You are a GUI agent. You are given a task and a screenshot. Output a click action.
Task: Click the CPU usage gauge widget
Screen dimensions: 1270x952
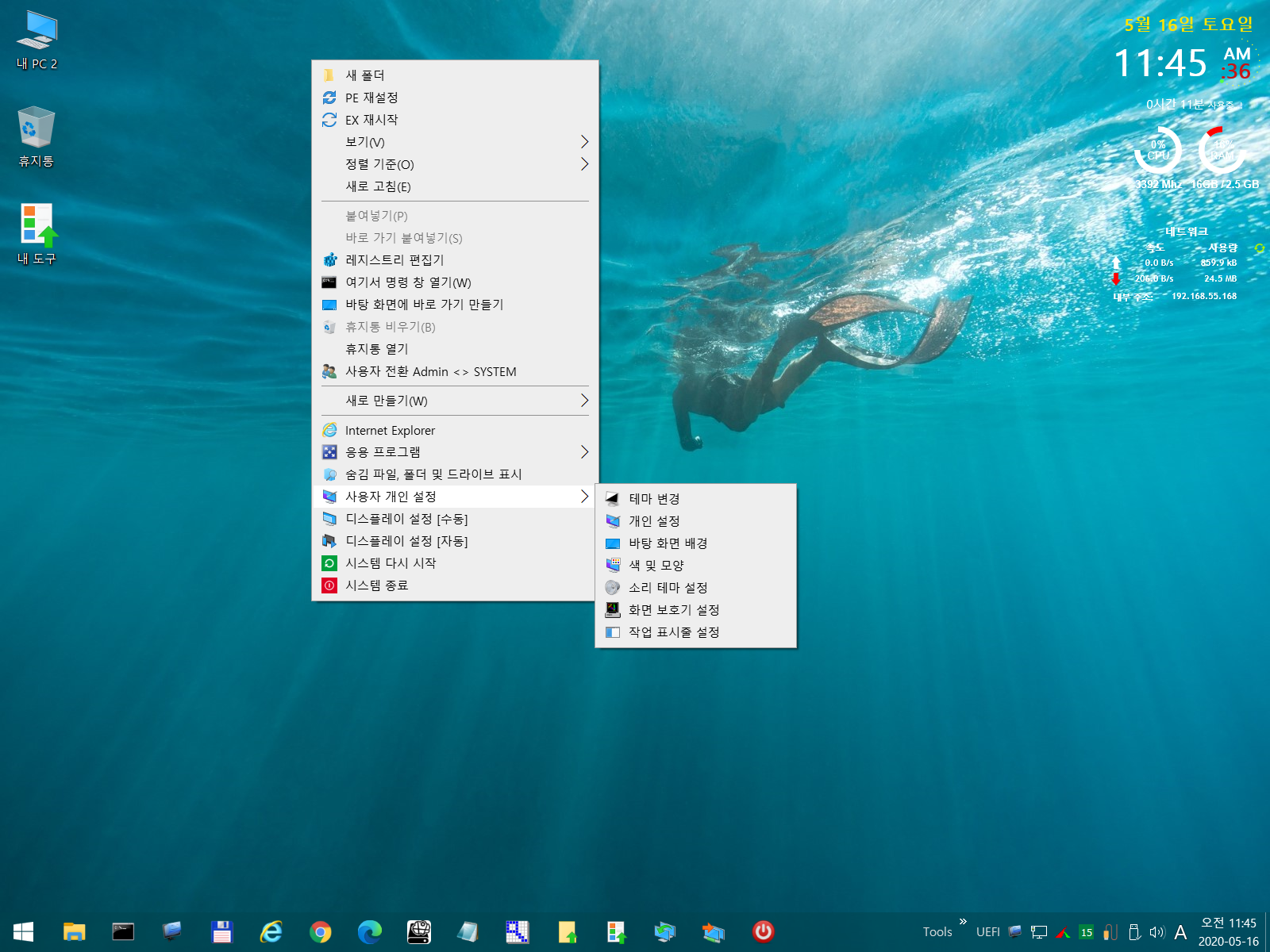point(1158,150)
